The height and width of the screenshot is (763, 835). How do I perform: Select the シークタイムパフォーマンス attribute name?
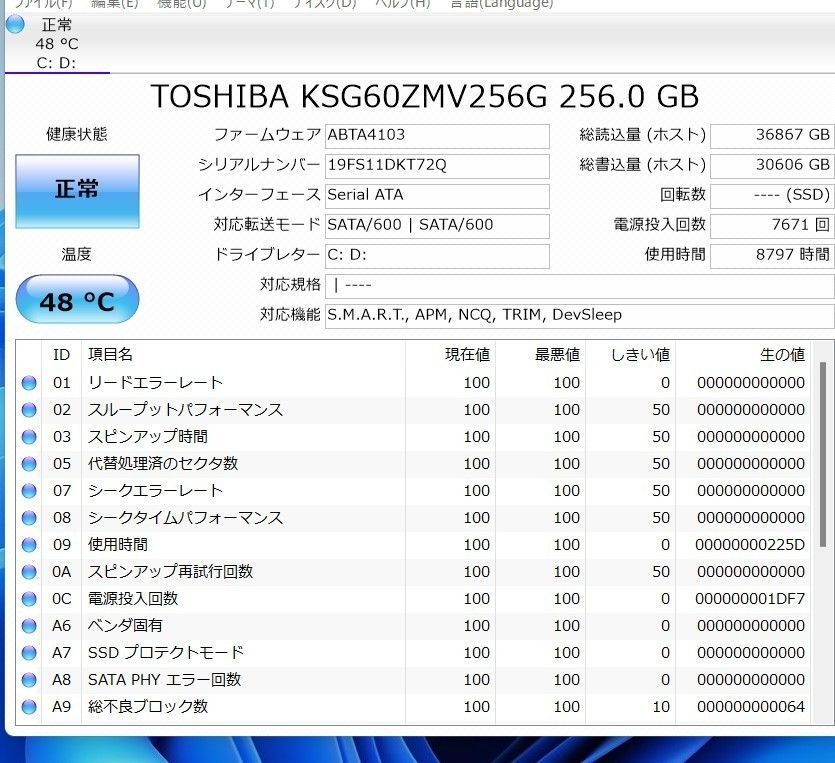pos(185,518)
